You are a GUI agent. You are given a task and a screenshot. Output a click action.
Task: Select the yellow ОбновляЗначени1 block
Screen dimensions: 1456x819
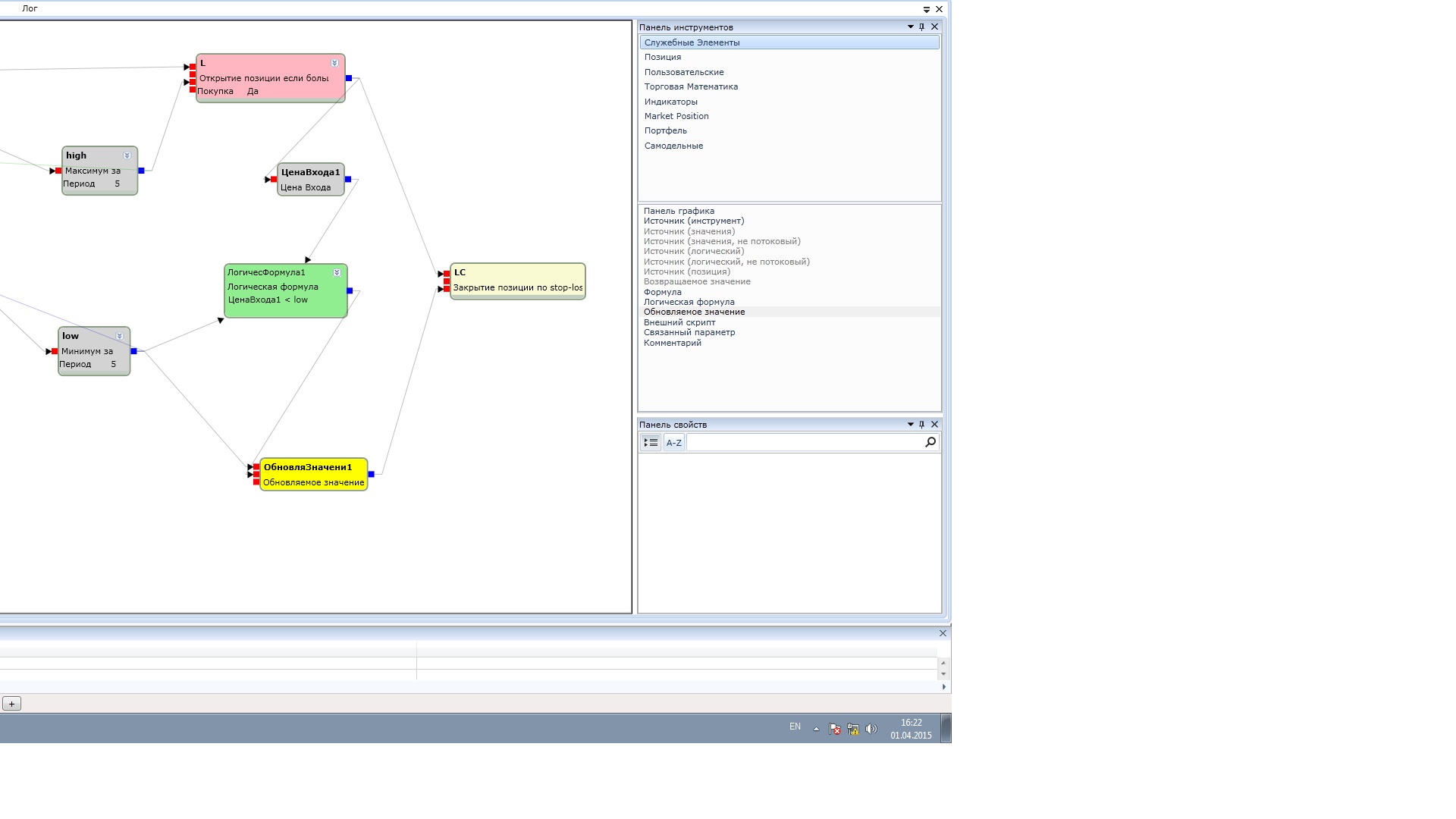pyautogui.click(x=313, y=475)
